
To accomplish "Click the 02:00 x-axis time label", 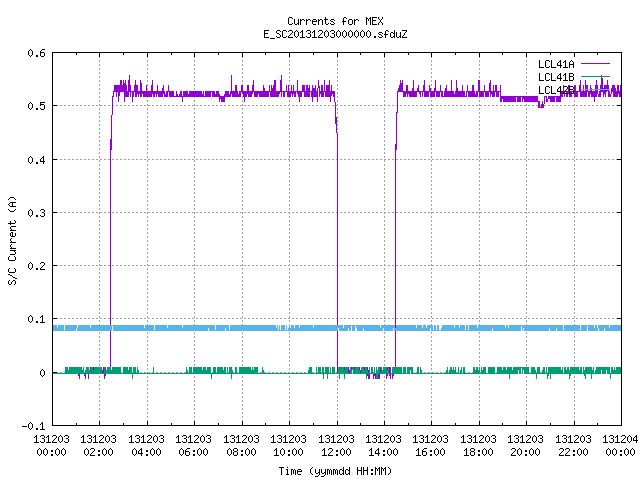I will [x=98, y=452].
